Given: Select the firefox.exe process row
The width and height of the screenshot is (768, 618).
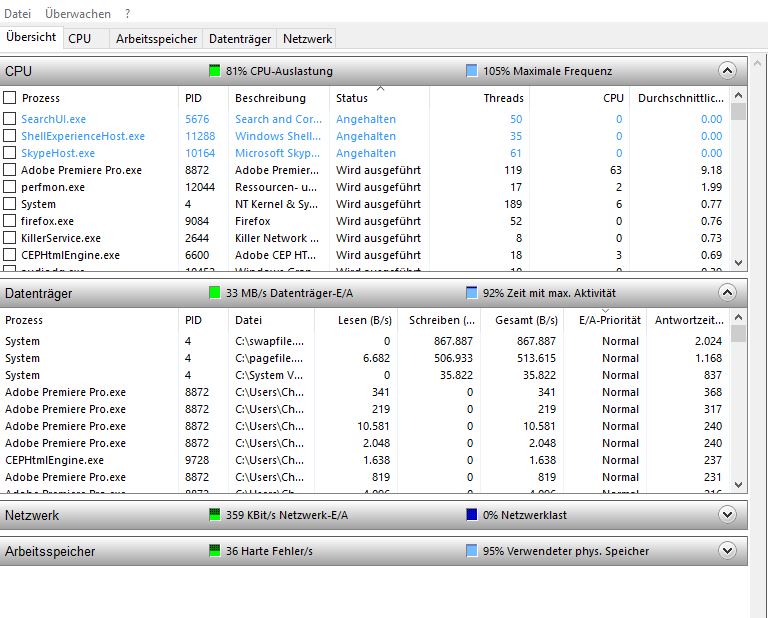Looking at the screenshot, I should 365,221.
